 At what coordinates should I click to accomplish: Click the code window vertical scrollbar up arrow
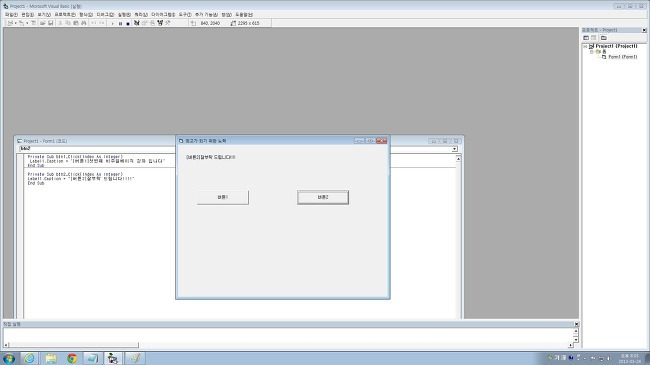click(x=458, y=159)
